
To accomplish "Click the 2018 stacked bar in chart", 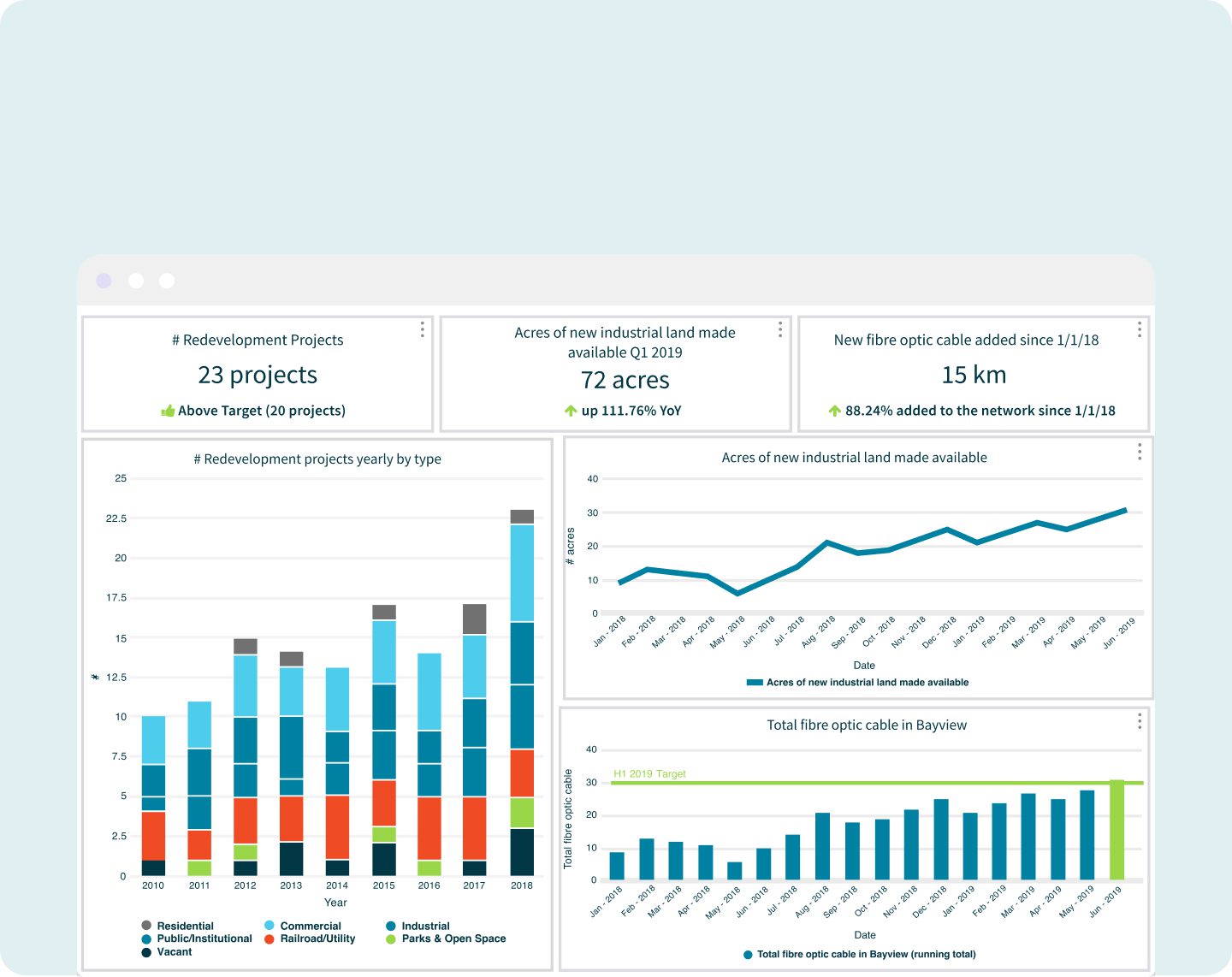I will click(522, 693).
